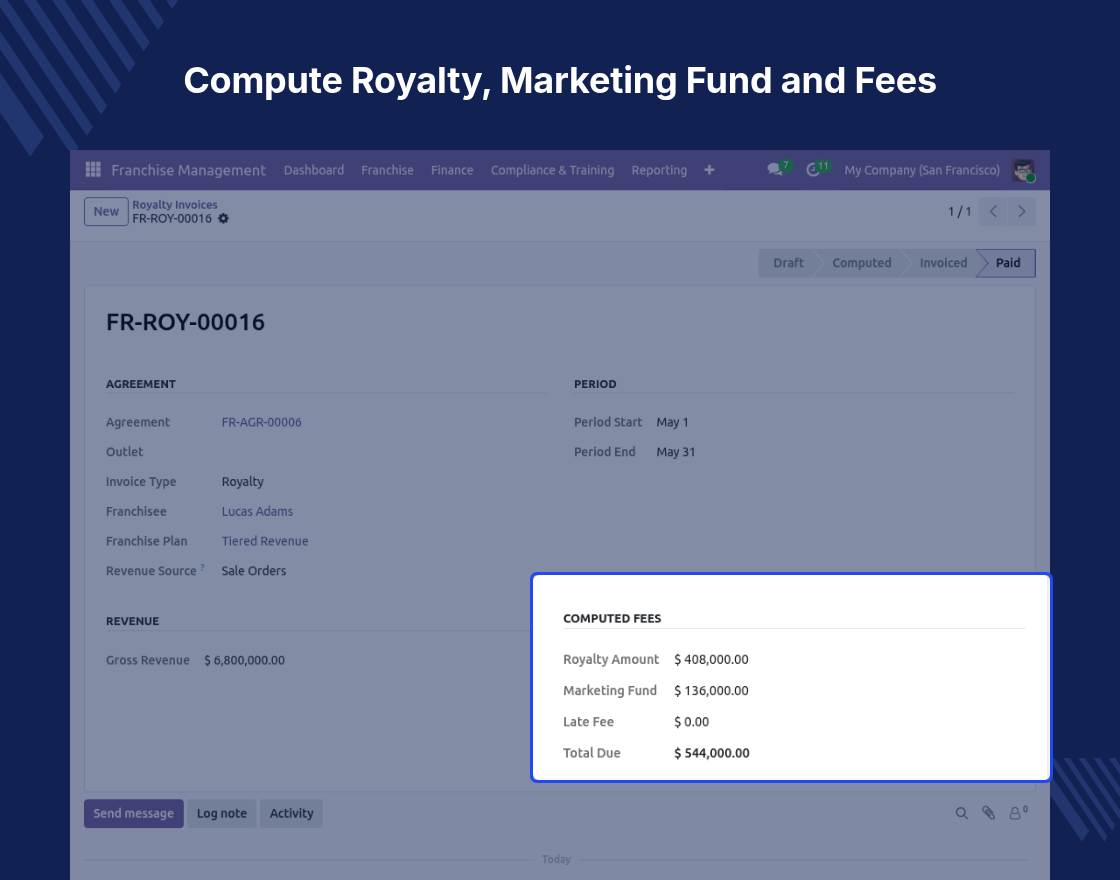Viewport: 1120px width, 880px height.
Task: Click the Send message button
Action: pos(134,814)
